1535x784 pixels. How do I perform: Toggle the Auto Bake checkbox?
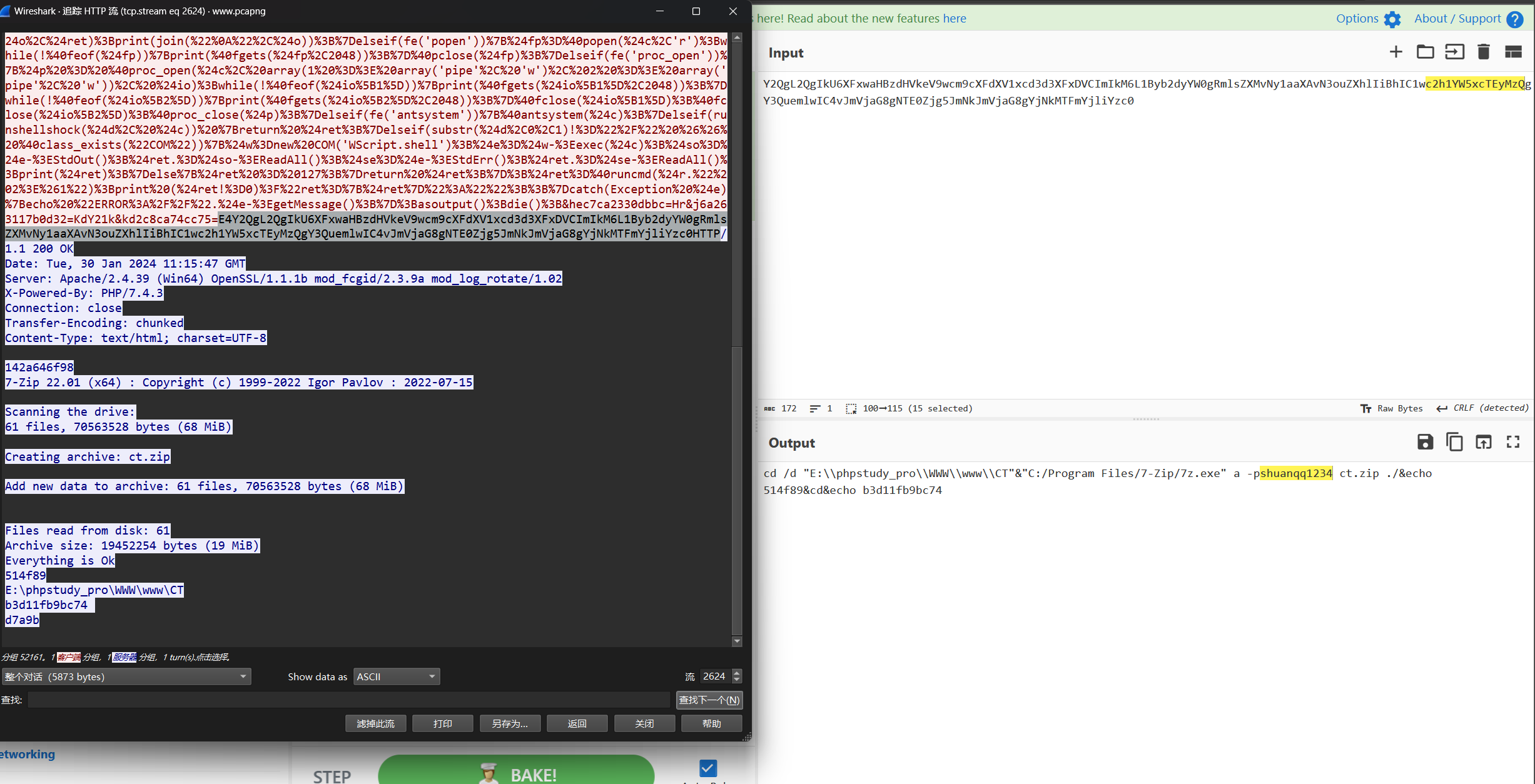click(708, 768)
